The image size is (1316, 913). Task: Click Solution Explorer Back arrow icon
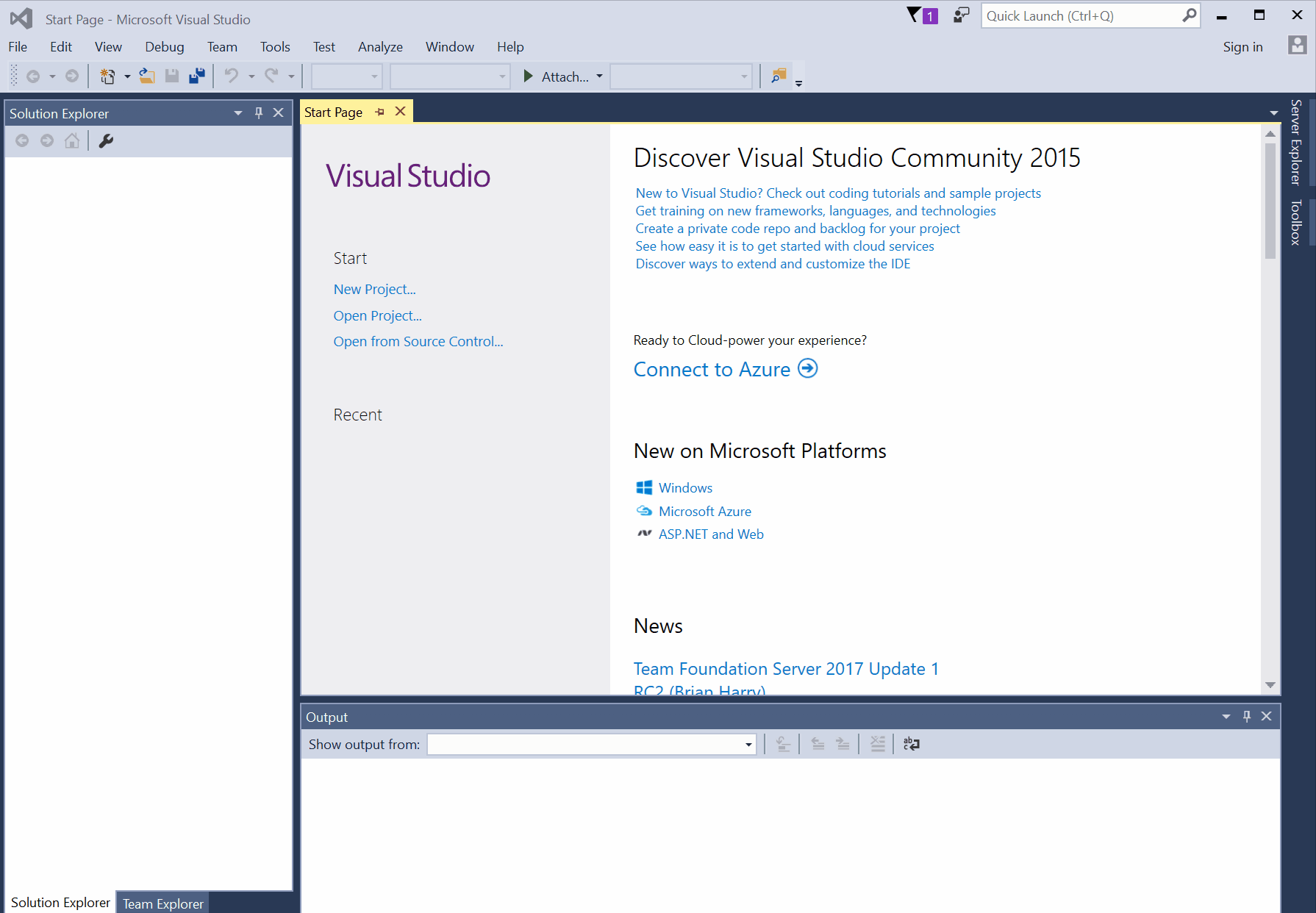(22, 140)
